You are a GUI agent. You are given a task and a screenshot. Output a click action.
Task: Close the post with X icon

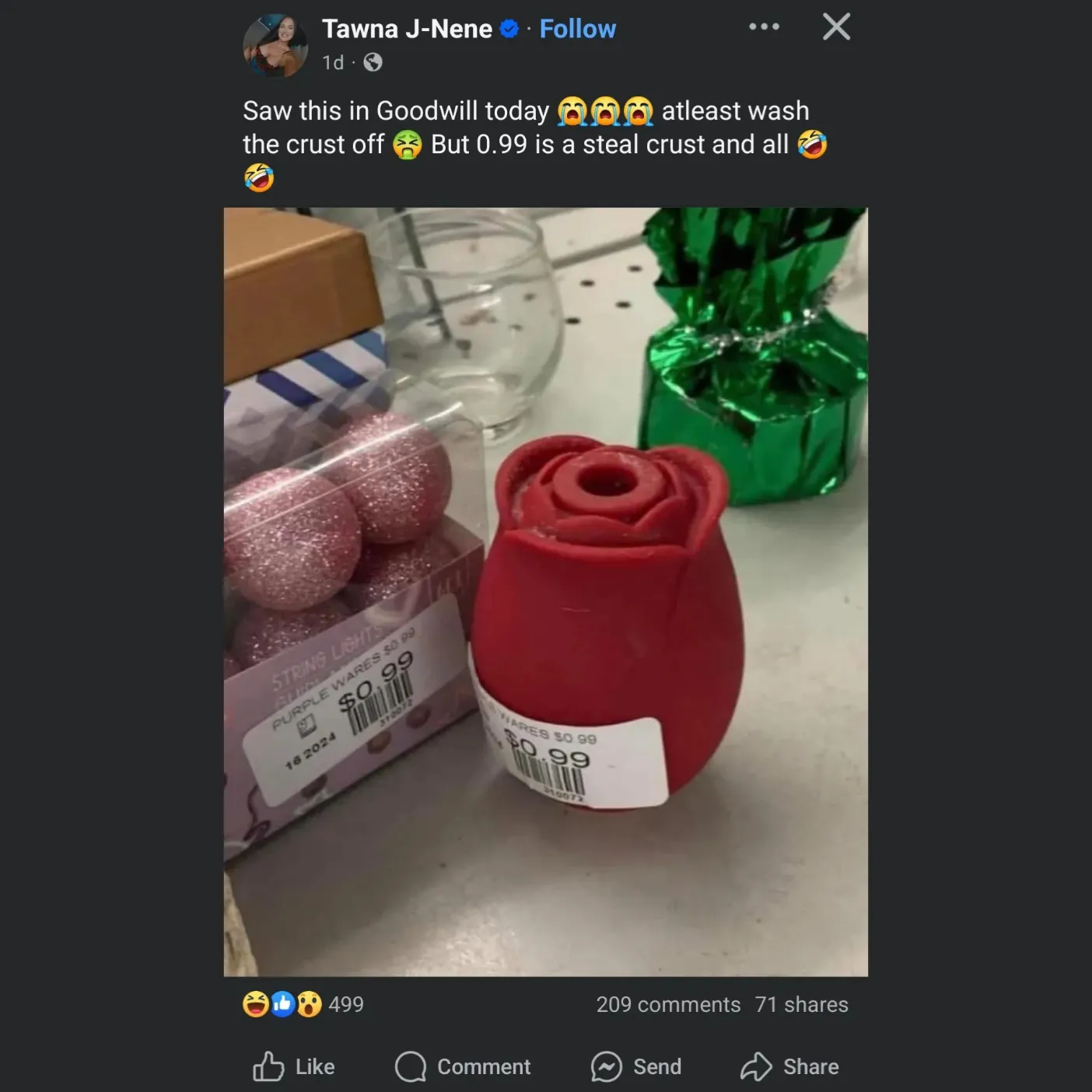coord(836,27)
